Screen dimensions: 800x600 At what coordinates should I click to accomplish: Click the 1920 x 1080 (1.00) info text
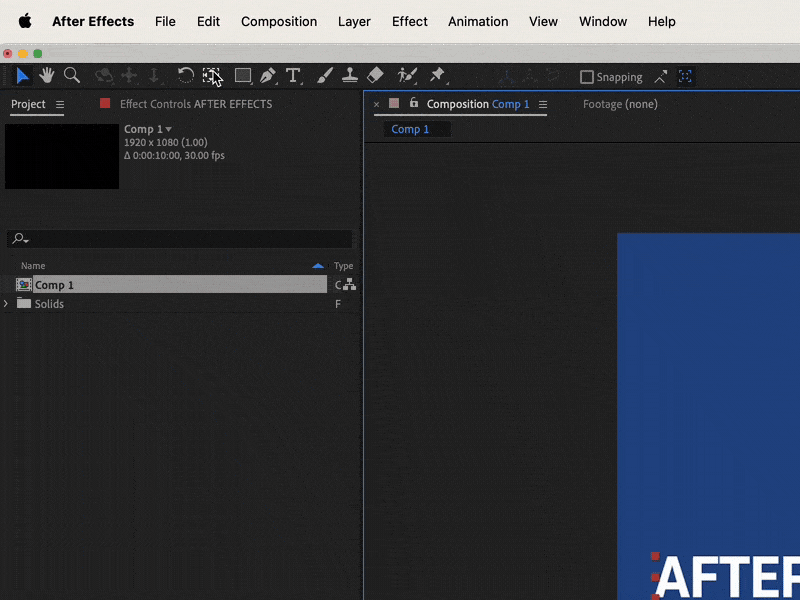(166, 142)
